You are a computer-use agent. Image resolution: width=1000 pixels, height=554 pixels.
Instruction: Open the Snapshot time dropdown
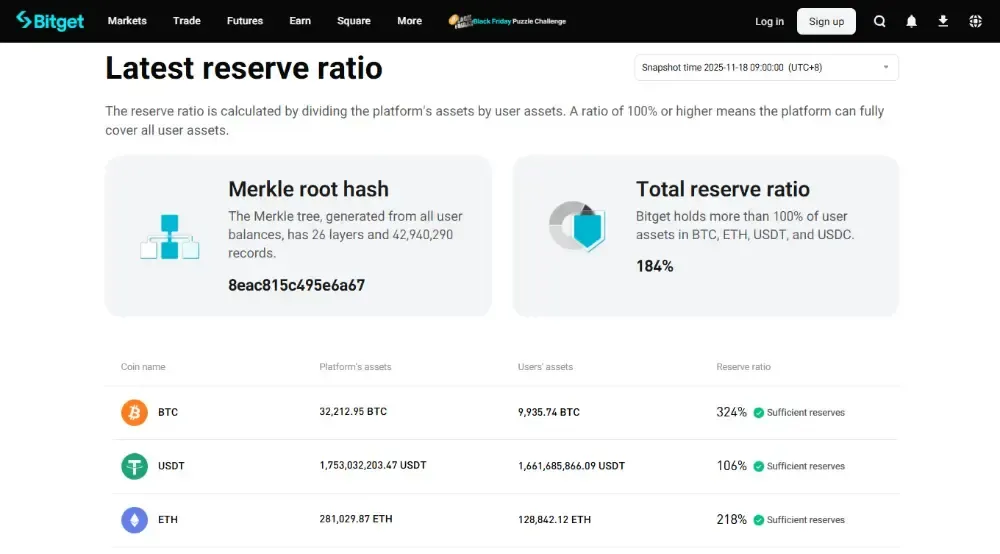click(x=766, y=67)
